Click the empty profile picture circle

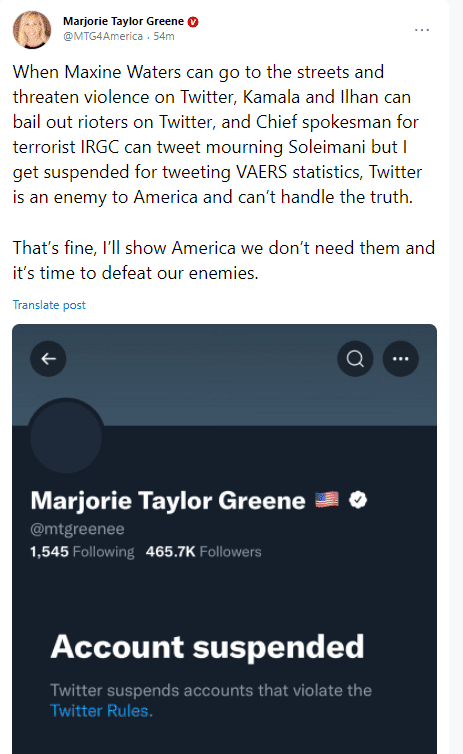point(66,437)
